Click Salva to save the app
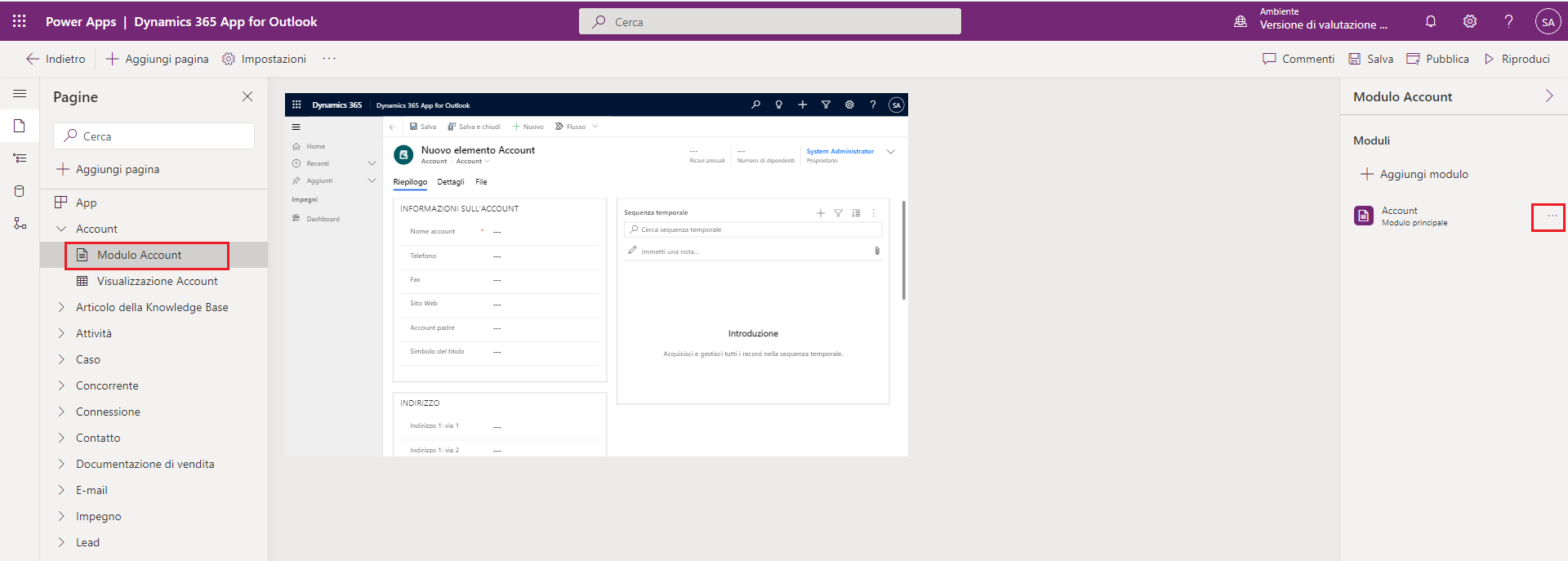The image size is (1568, 561). [1371, 59]
